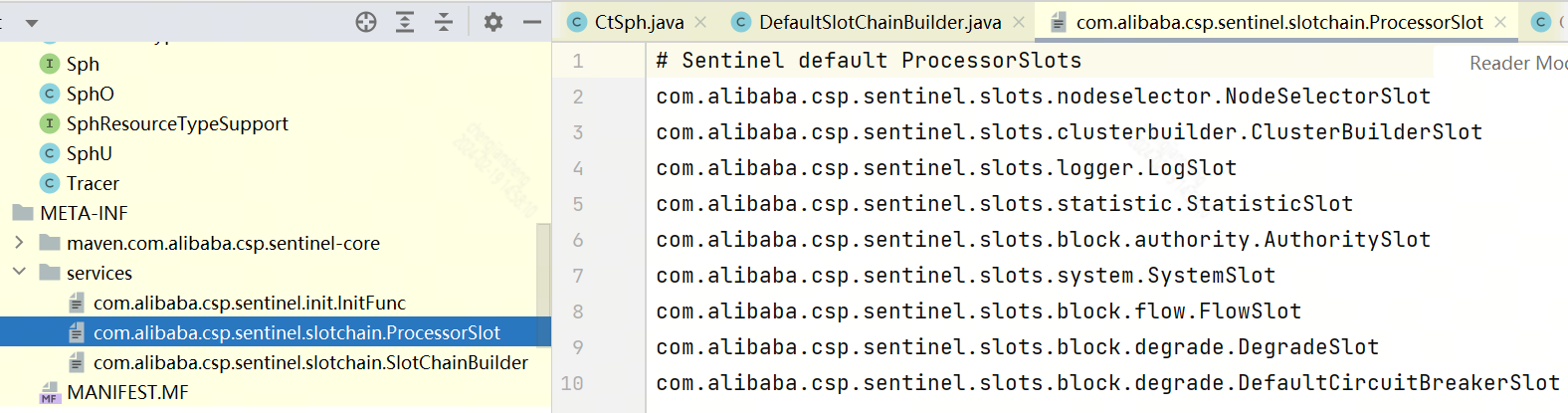Click the ProcessorSlot tab file icon

pyautogui.click(x=1059, y=22)
